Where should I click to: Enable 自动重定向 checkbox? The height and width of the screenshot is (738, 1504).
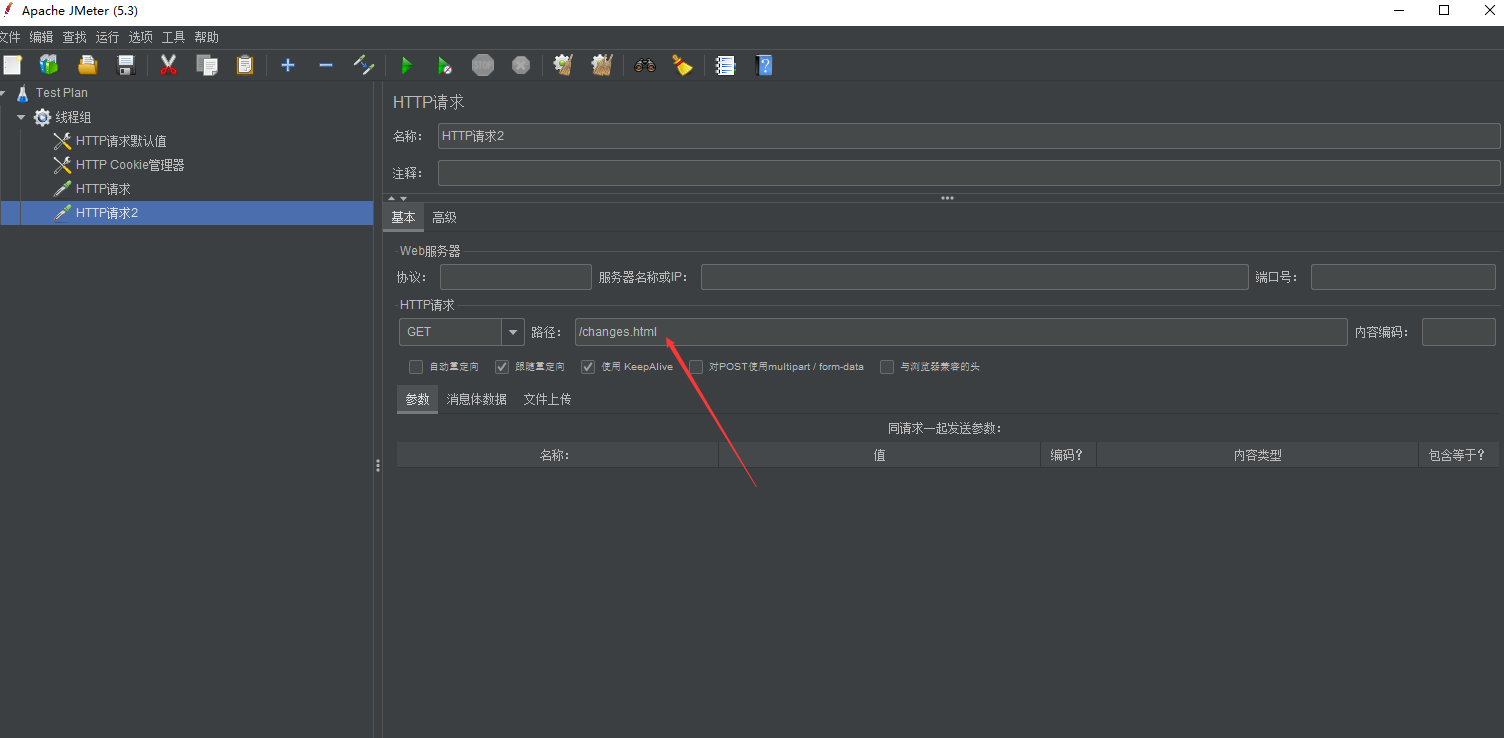pyautogui.click(x=416, y=366)
